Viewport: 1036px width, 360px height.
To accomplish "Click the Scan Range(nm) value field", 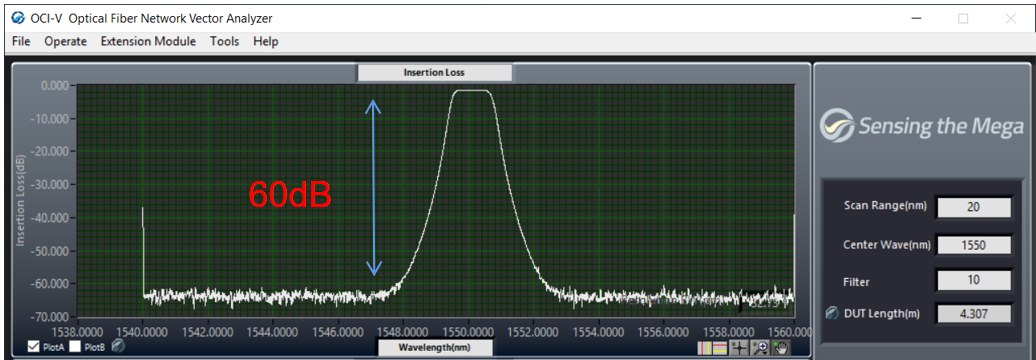I will coord(973,207).
